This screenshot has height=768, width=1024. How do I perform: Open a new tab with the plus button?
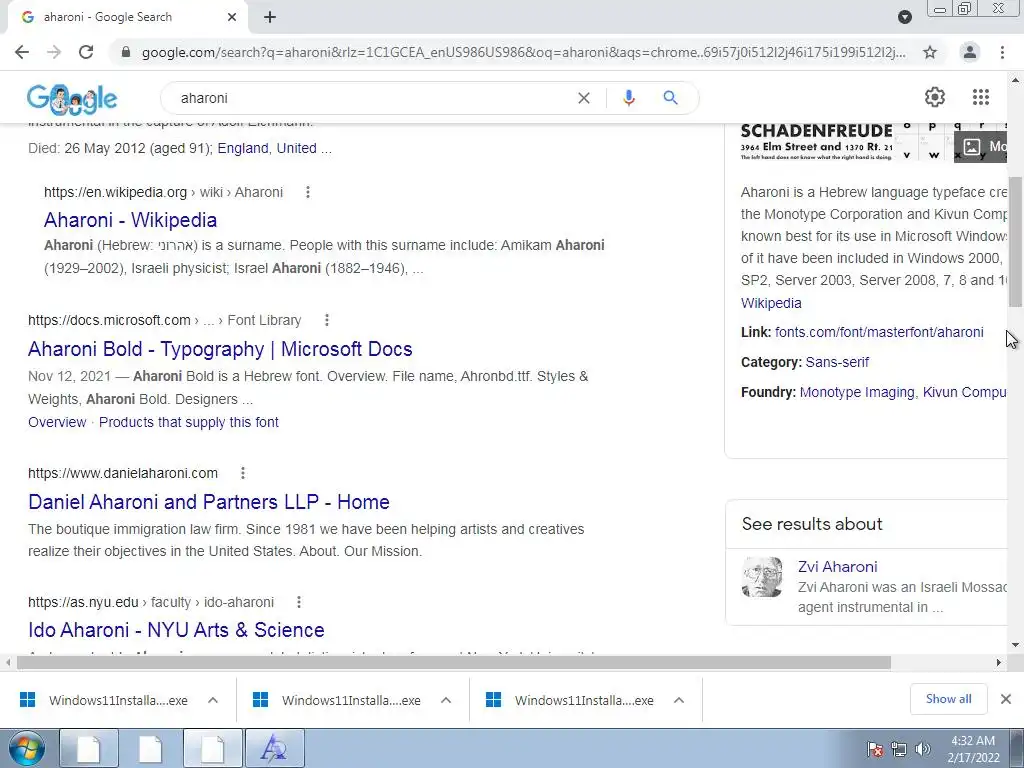[x=270, y=17]
